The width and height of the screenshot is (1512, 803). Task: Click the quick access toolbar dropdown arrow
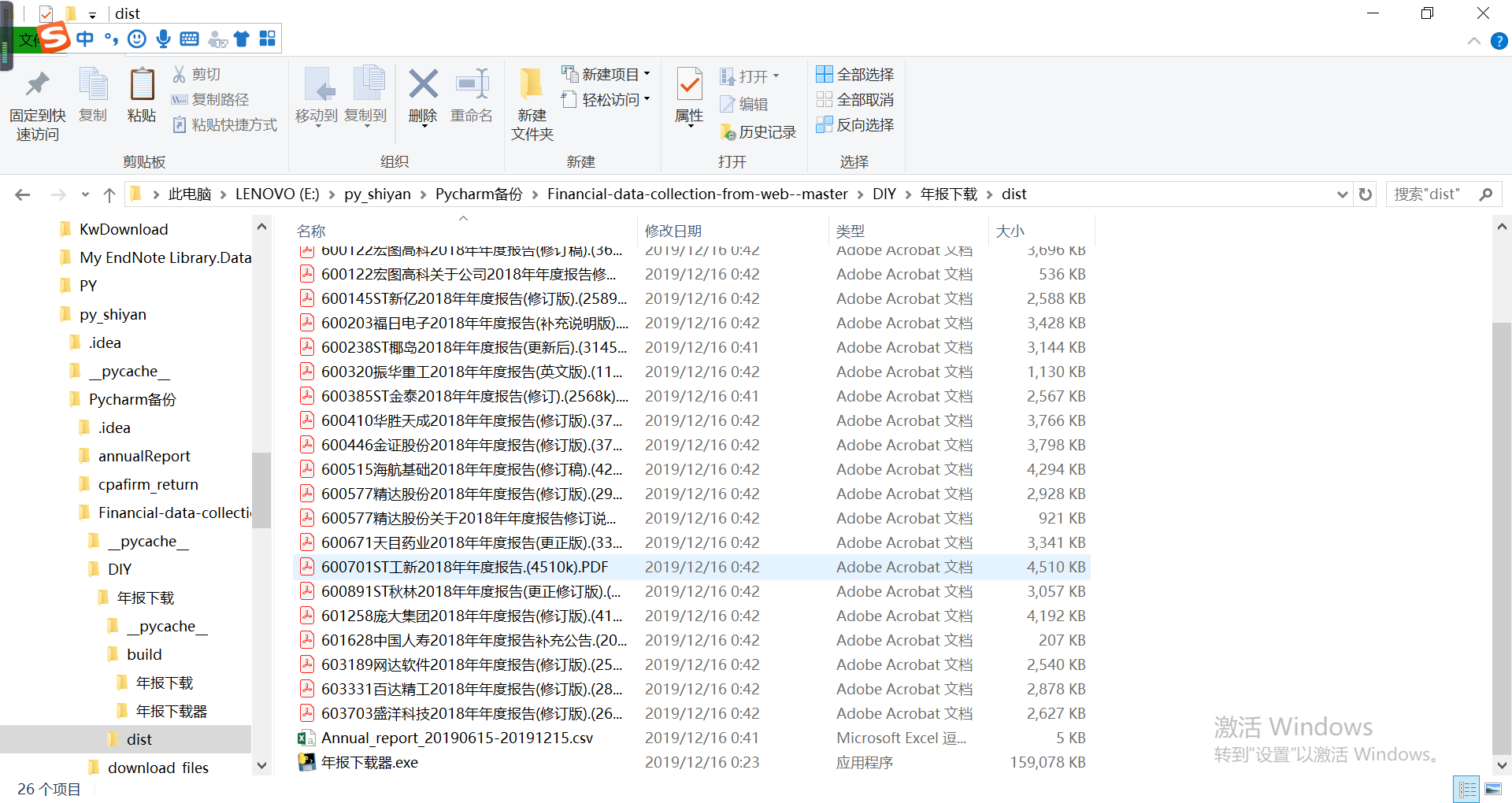point(92,14)
